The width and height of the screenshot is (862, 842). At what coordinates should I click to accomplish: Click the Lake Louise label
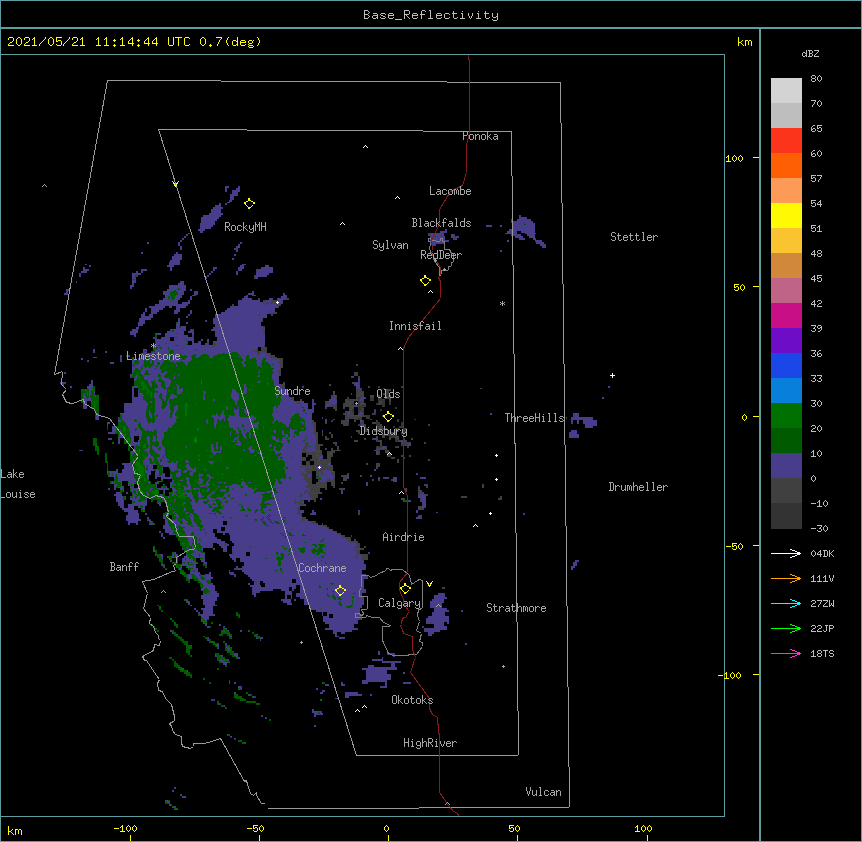coord(18,484)
